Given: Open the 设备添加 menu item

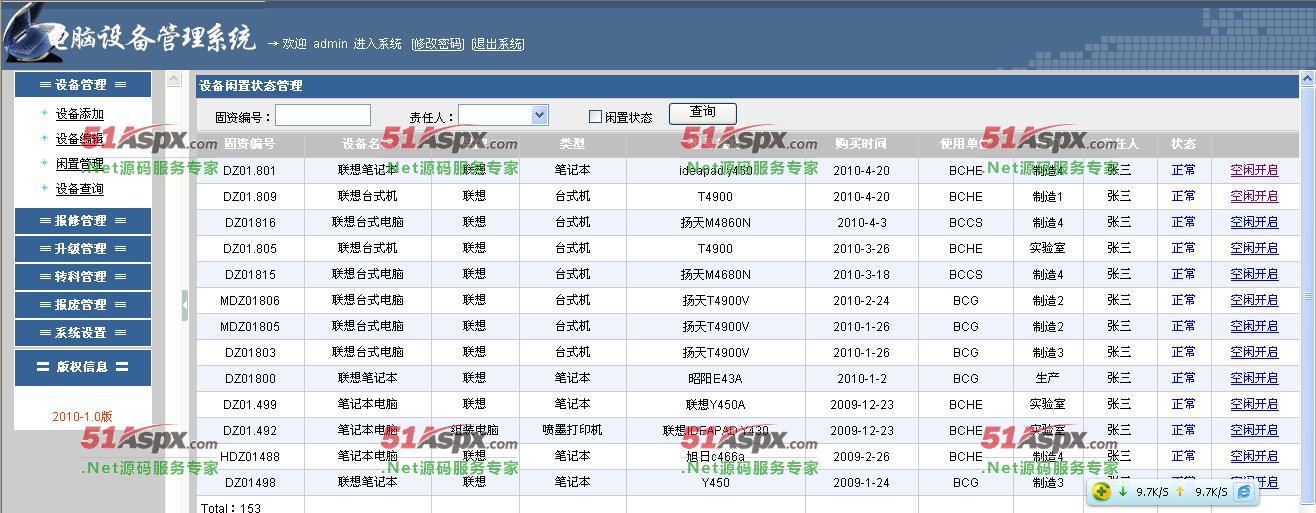Looking at the screenshot, I should 80,114.
